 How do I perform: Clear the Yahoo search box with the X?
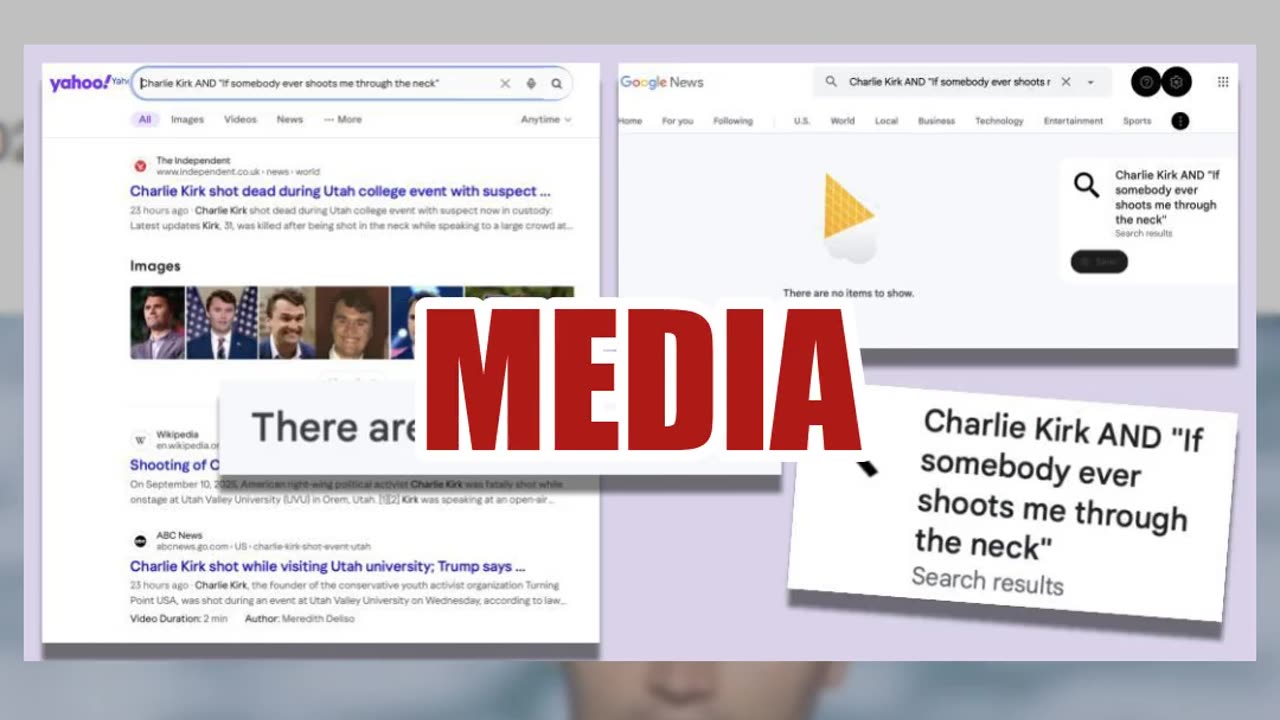[505, 84]
